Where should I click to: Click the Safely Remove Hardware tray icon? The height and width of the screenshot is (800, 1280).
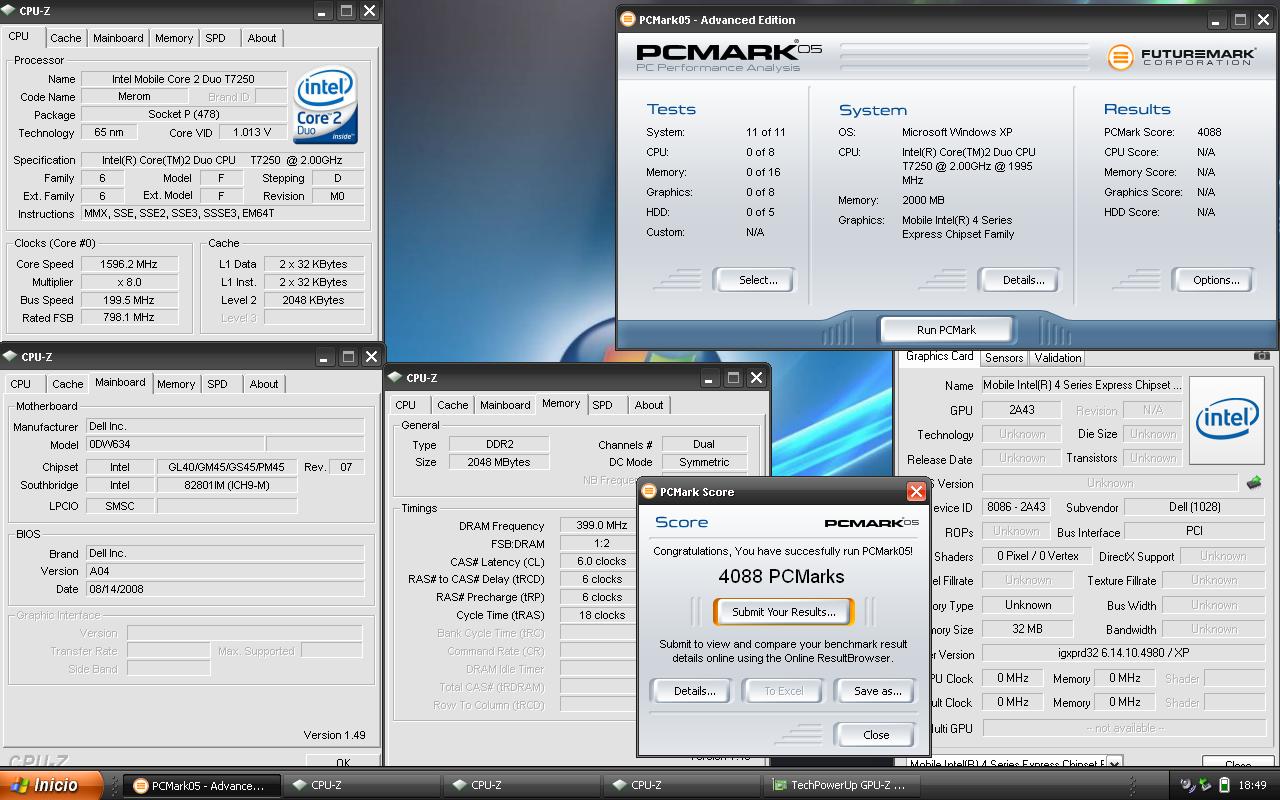[1205, 785]
